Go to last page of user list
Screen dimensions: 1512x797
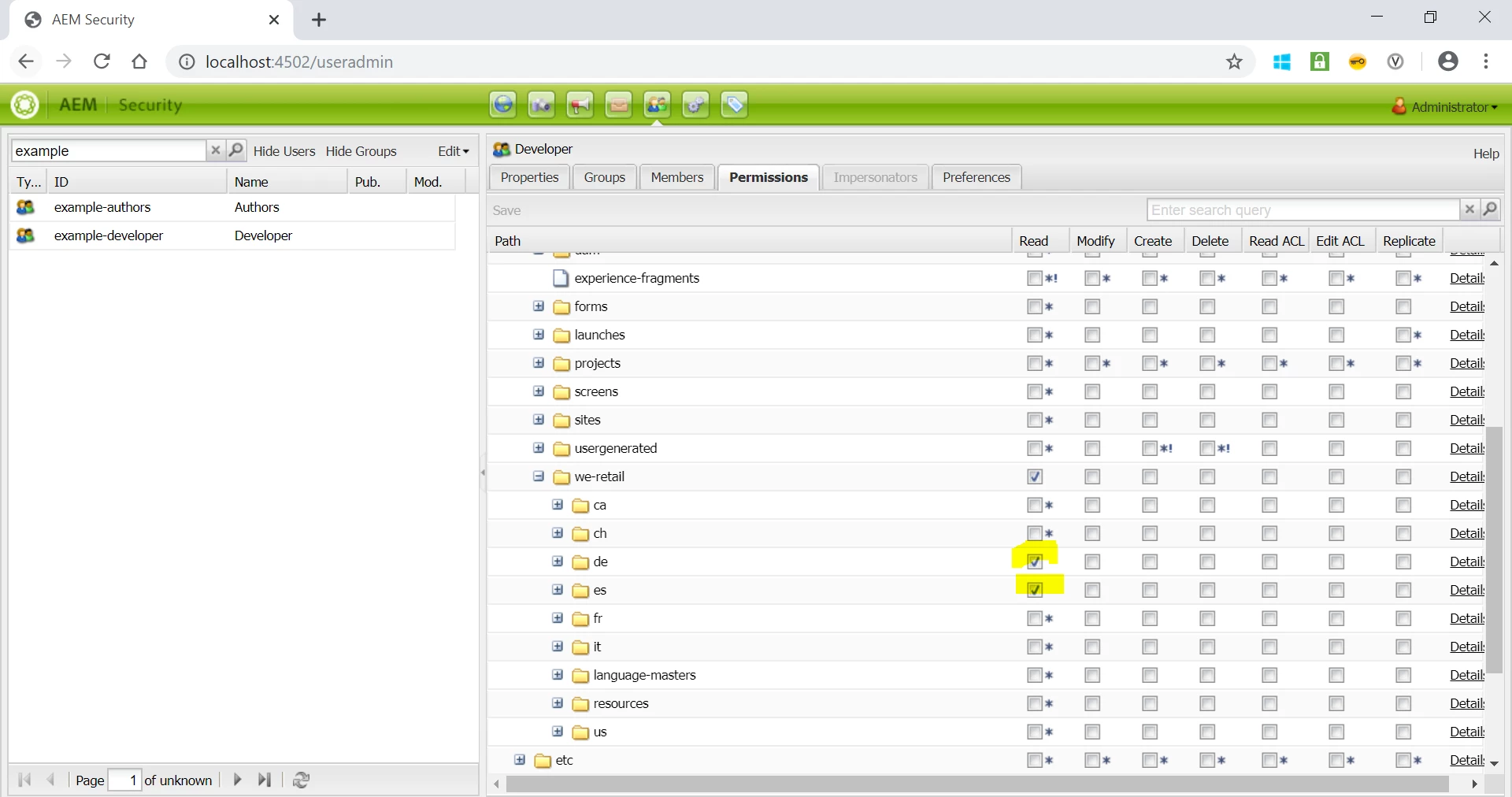265,780
